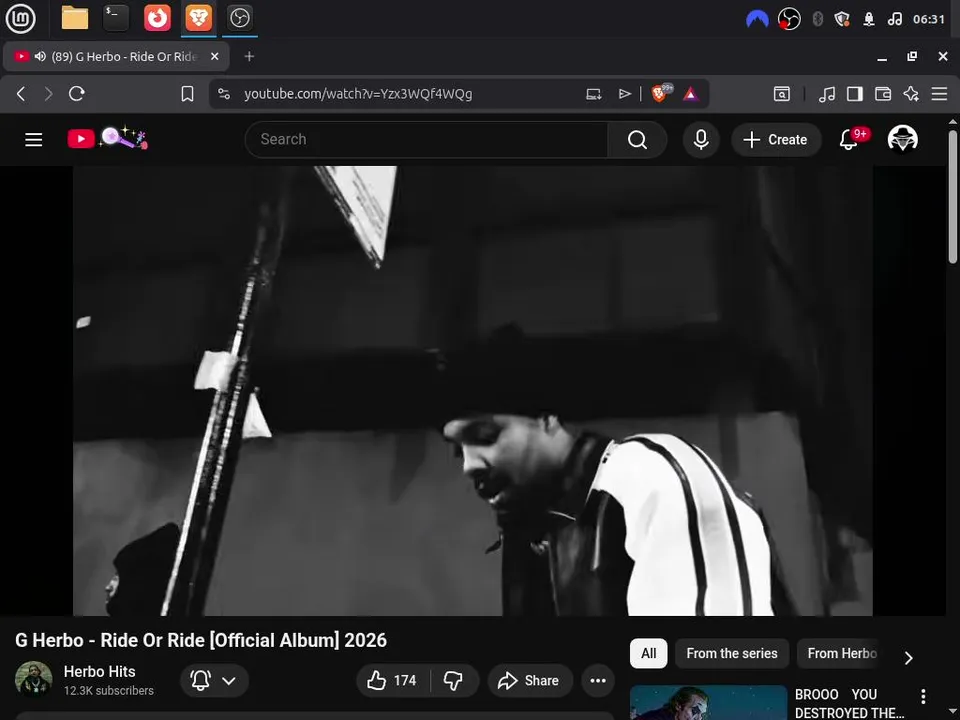Open the Brave Rewards triangle icon

point(691,94)
